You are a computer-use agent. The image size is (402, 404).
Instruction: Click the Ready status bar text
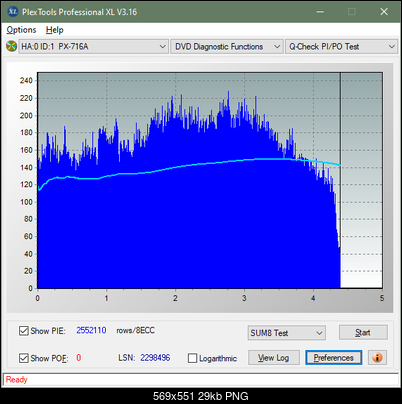pyautogui.click(x=16, y=380)
